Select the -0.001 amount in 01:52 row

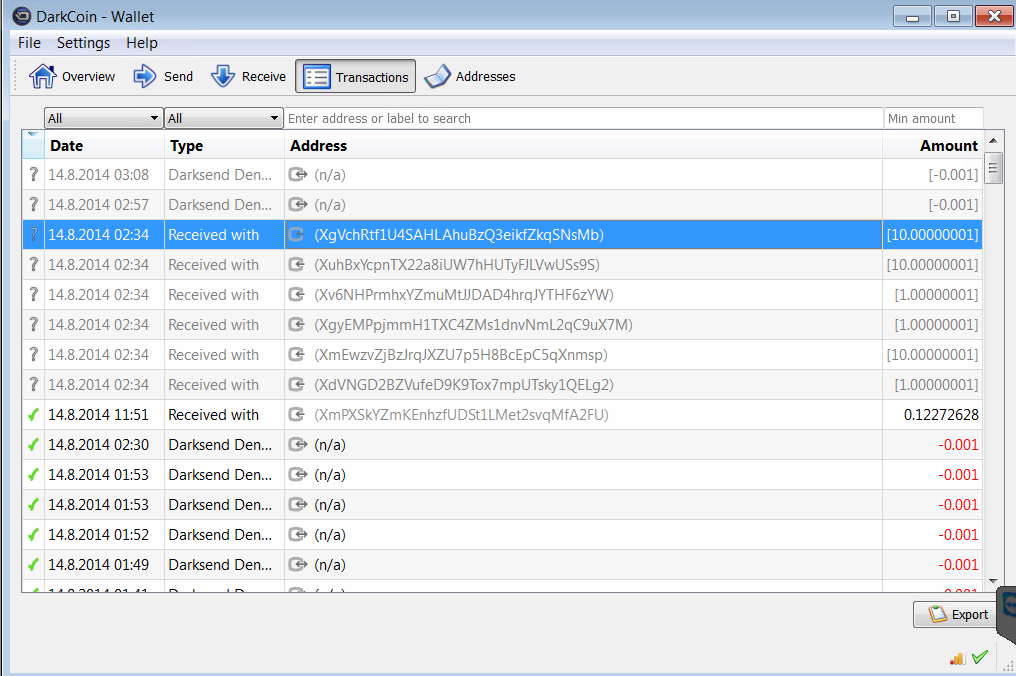[x=958, y=535]
